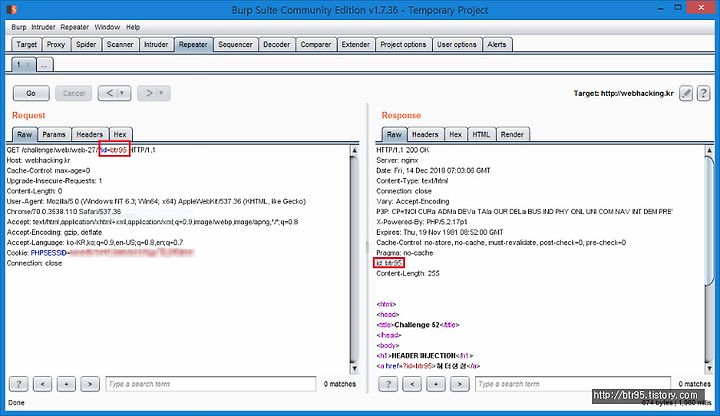Go back to previous request in history
The width and height of the screenshot is (720, 416).
[110, 93]
